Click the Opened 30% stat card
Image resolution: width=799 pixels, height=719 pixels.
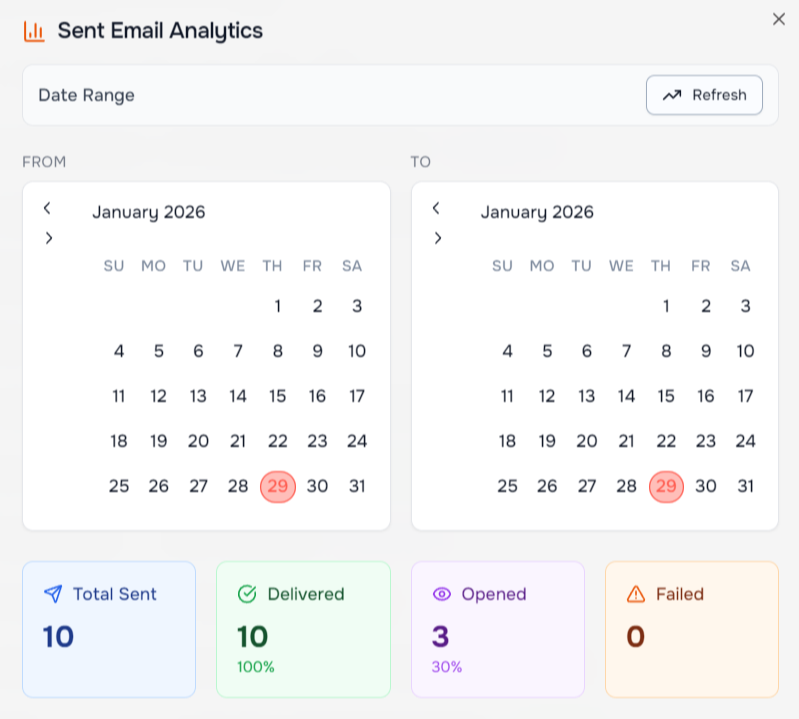click(x=497, y=629)
